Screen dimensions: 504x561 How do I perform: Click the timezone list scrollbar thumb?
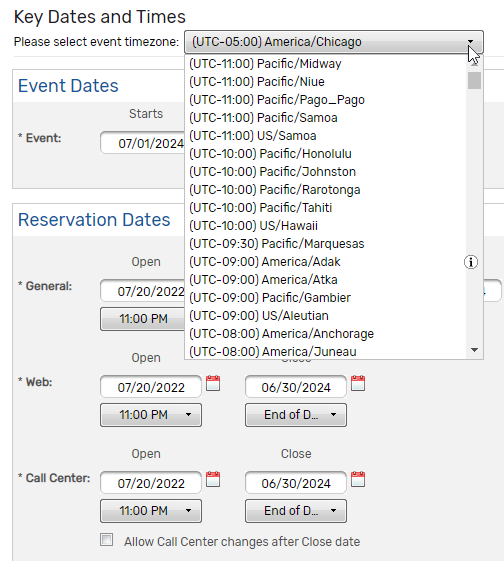[x=474, y=81]
